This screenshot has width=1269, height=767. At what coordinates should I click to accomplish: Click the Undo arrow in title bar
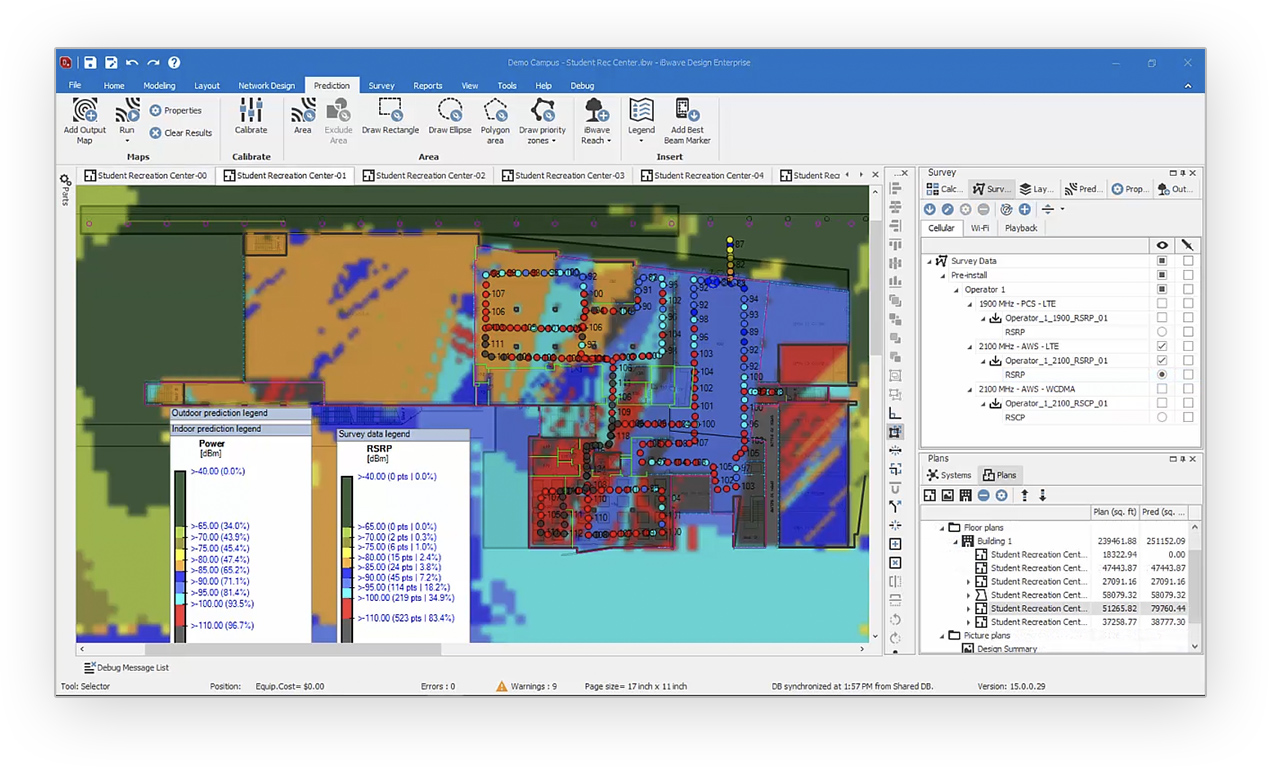click(132, 62)
